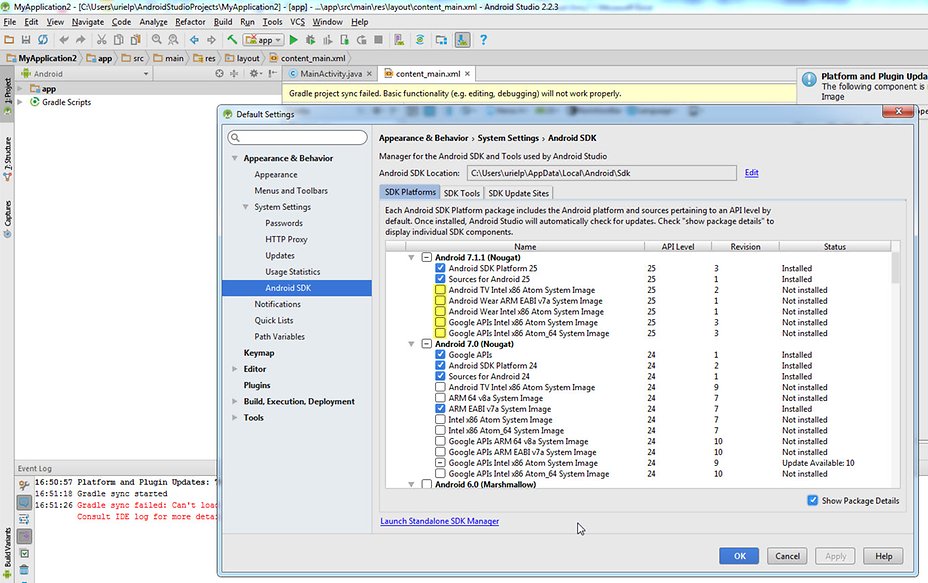Click the SDK Manager toolbar icon
928x583 pixels.
coord(462,40)
